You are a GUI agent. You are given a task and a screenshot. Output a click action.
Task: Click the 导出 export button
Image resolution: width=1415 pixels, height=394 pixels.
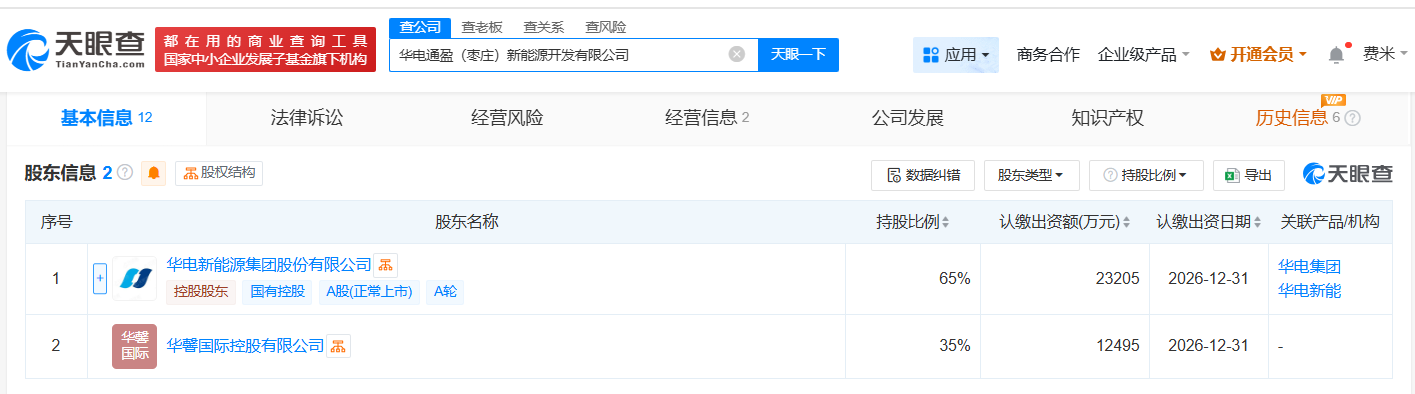(1249, 175)
